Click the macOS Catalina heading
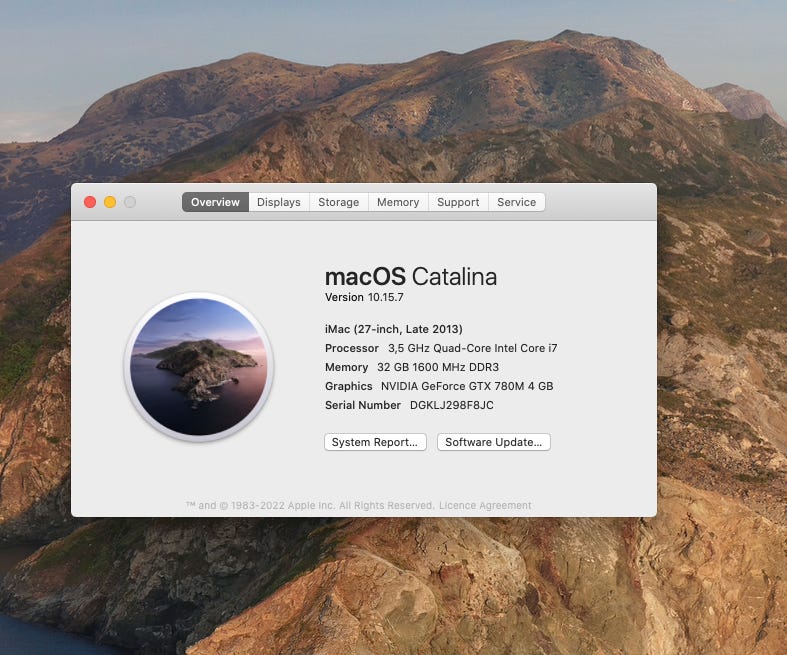The image size is (787, 655). (411, 277)
